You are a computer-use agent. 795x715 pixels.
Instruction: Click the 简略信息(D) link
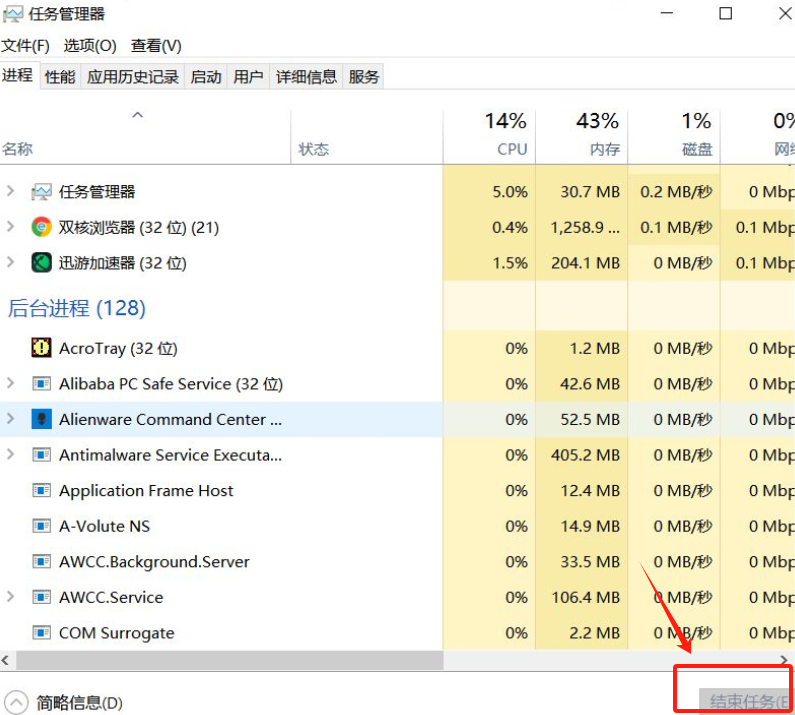click(x=80, y=703)
